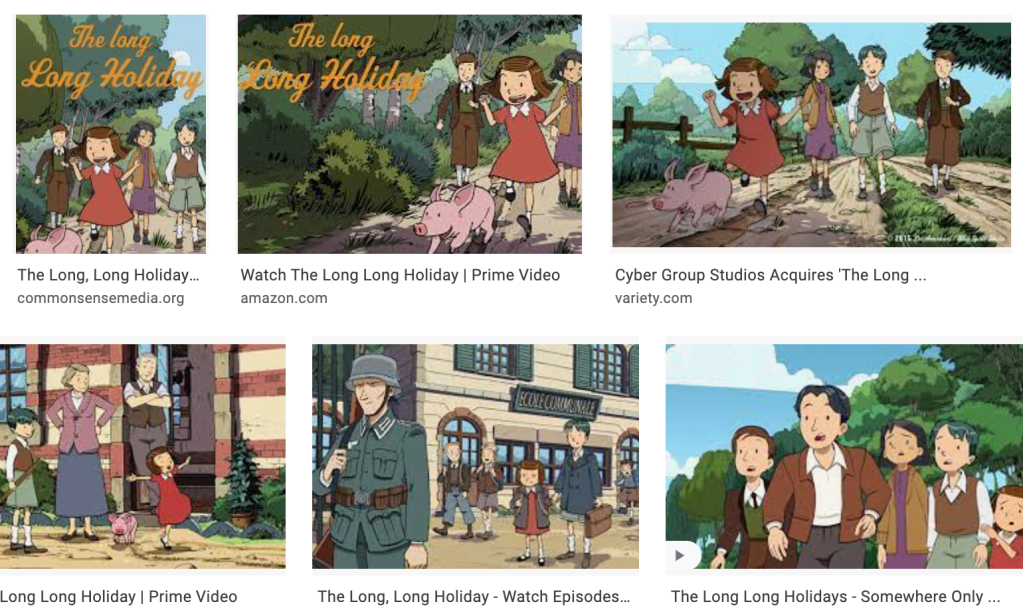Open the farmhouse grandparents image thumbnail
This screenshot has width=1023, height=610.
pos(142,456)
